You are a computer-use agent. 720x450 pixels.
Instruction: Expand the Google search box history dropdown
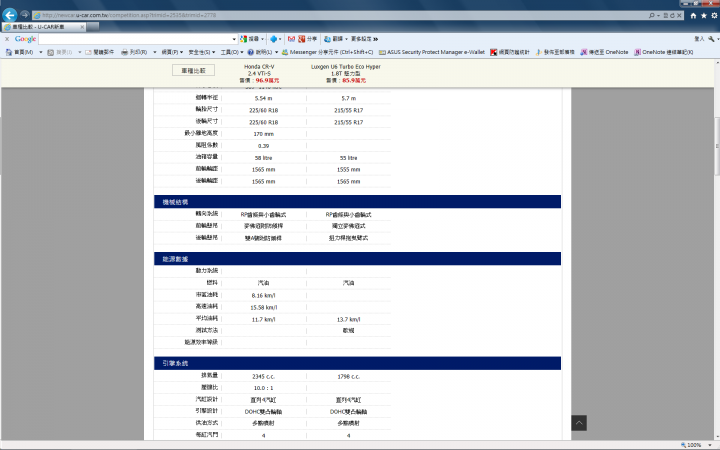pos(234,39)
